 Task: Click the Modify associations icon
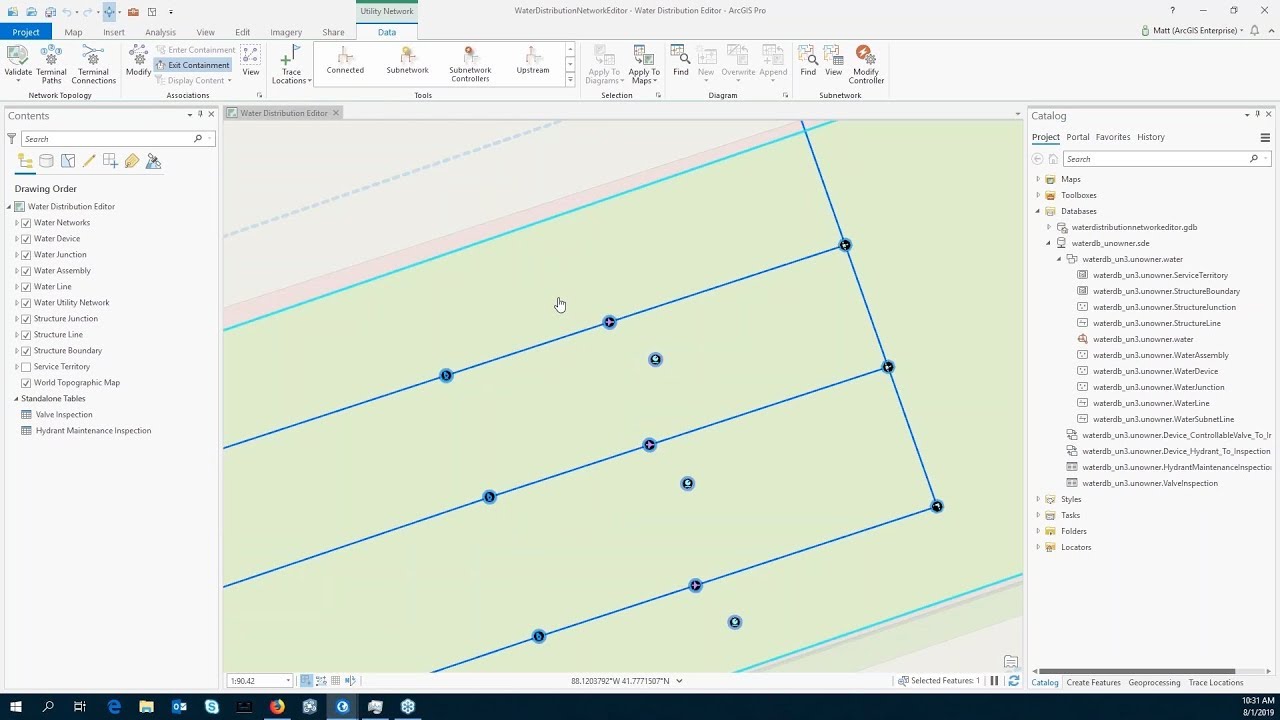(x=138, y=62)
